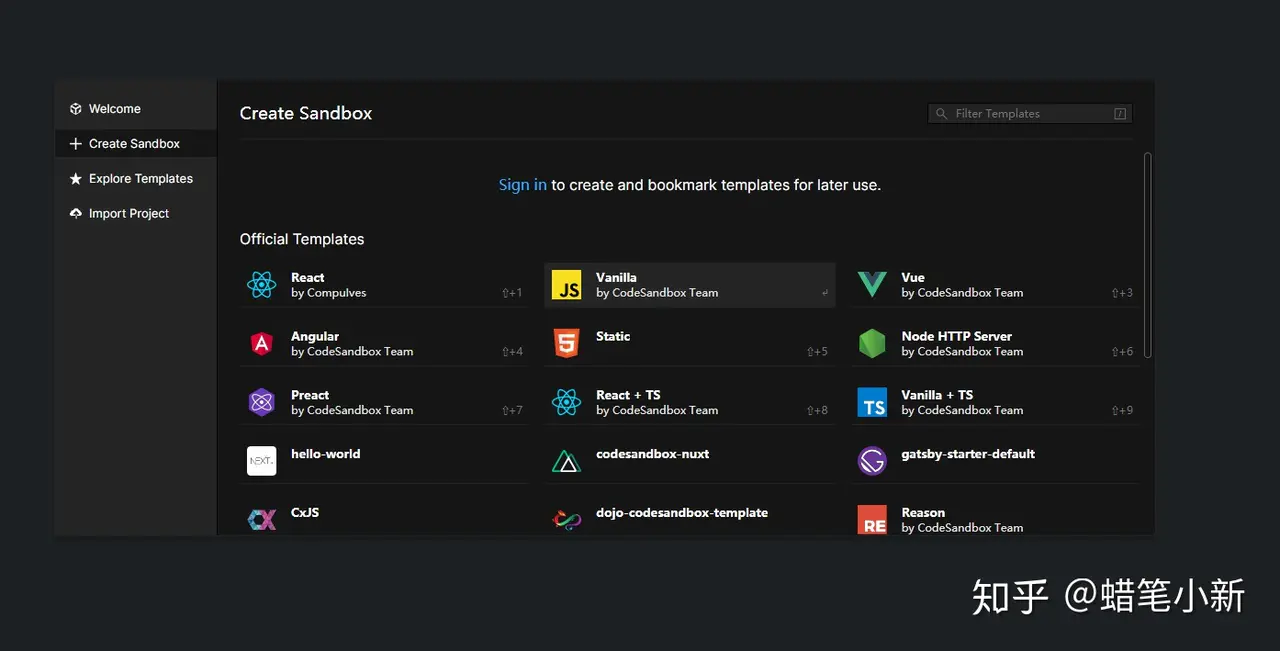Viewport: 1280px width, 651px height.
Task: Open the hello-world Next.js template
Action: (x=326, y=455)
